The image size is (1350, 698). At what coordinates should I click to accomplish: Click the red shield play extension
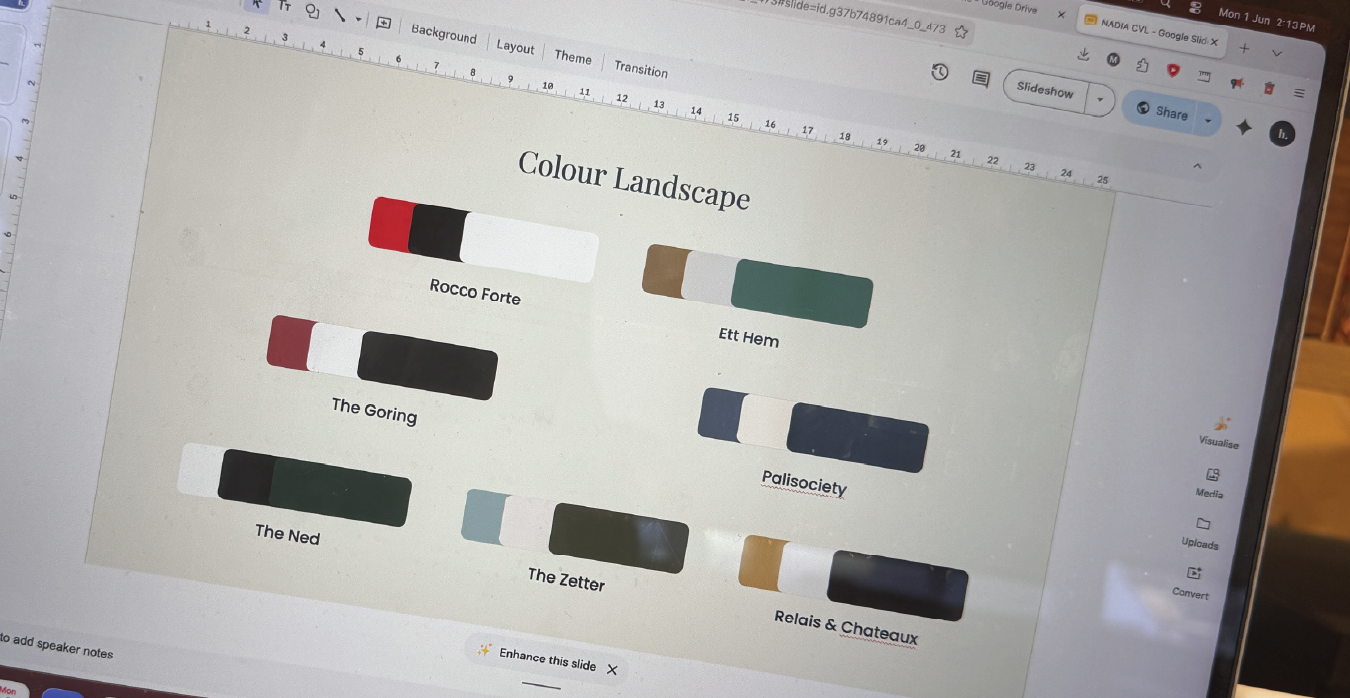(x=1173, y=70)
